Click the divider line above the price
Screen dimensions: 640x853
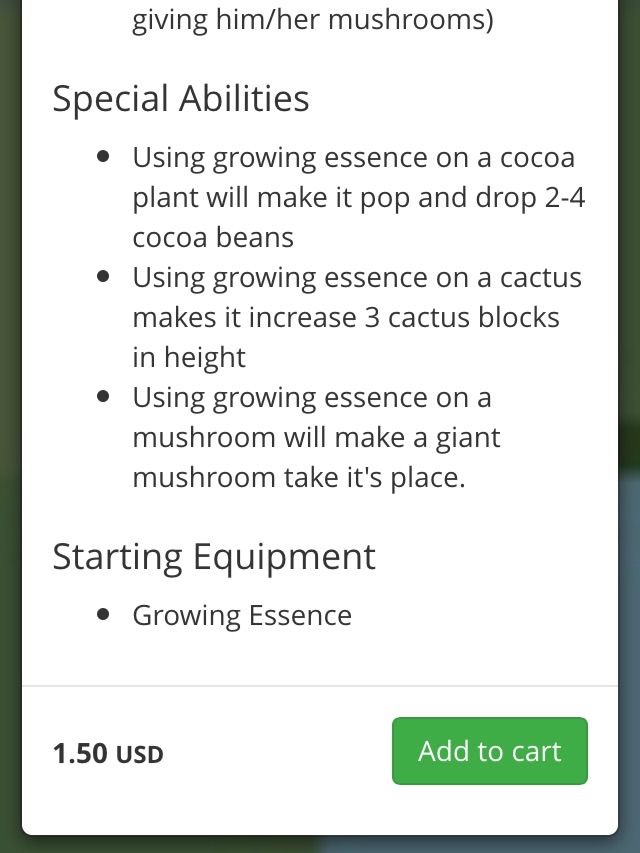point(320,686)
